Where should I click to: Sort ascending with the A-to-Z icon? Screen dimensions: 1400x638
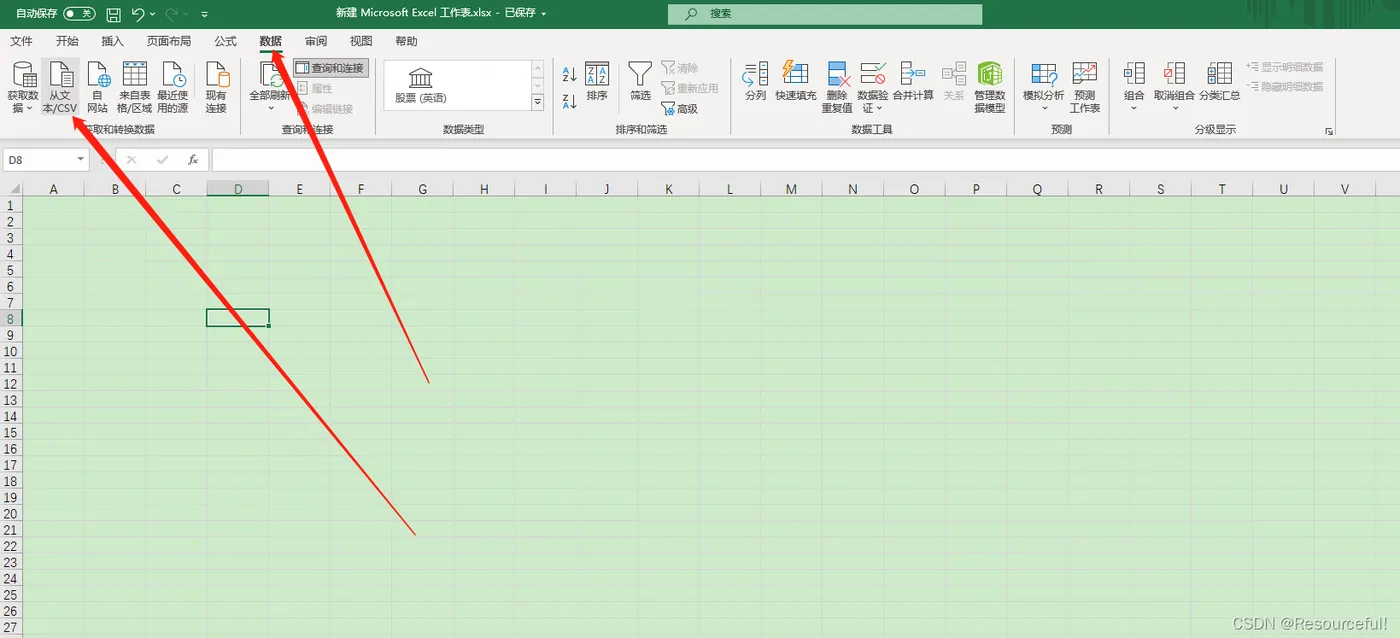click(x=569, y=75)
